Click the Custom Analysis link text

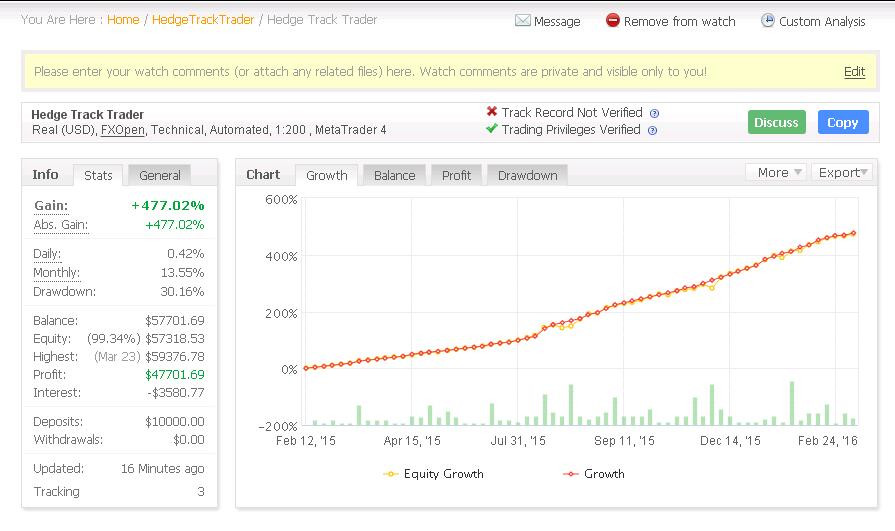coord(822,22)
